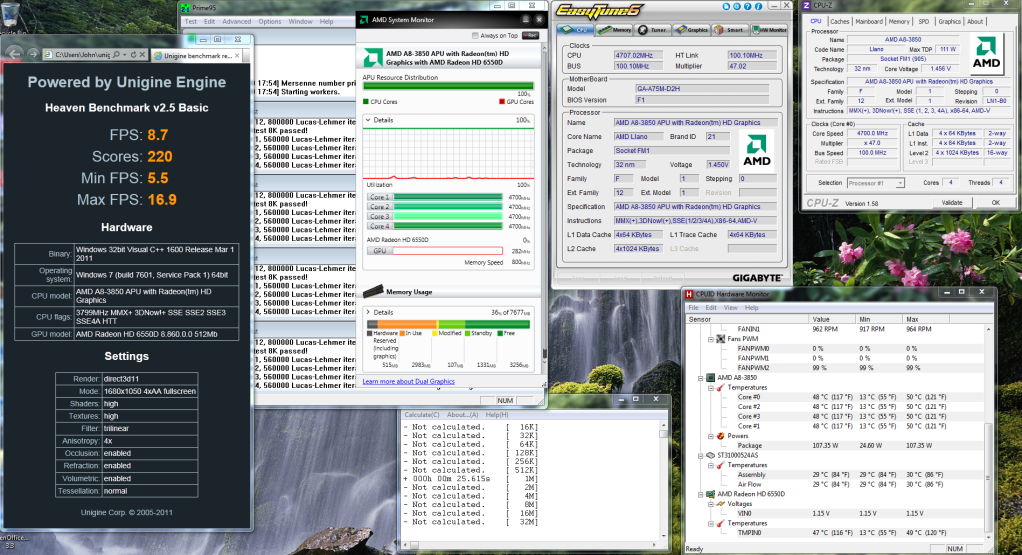Expand the Memory Usage Details section
The width and height of the screenshot is (1022, 555).
[x=367, y=312]
